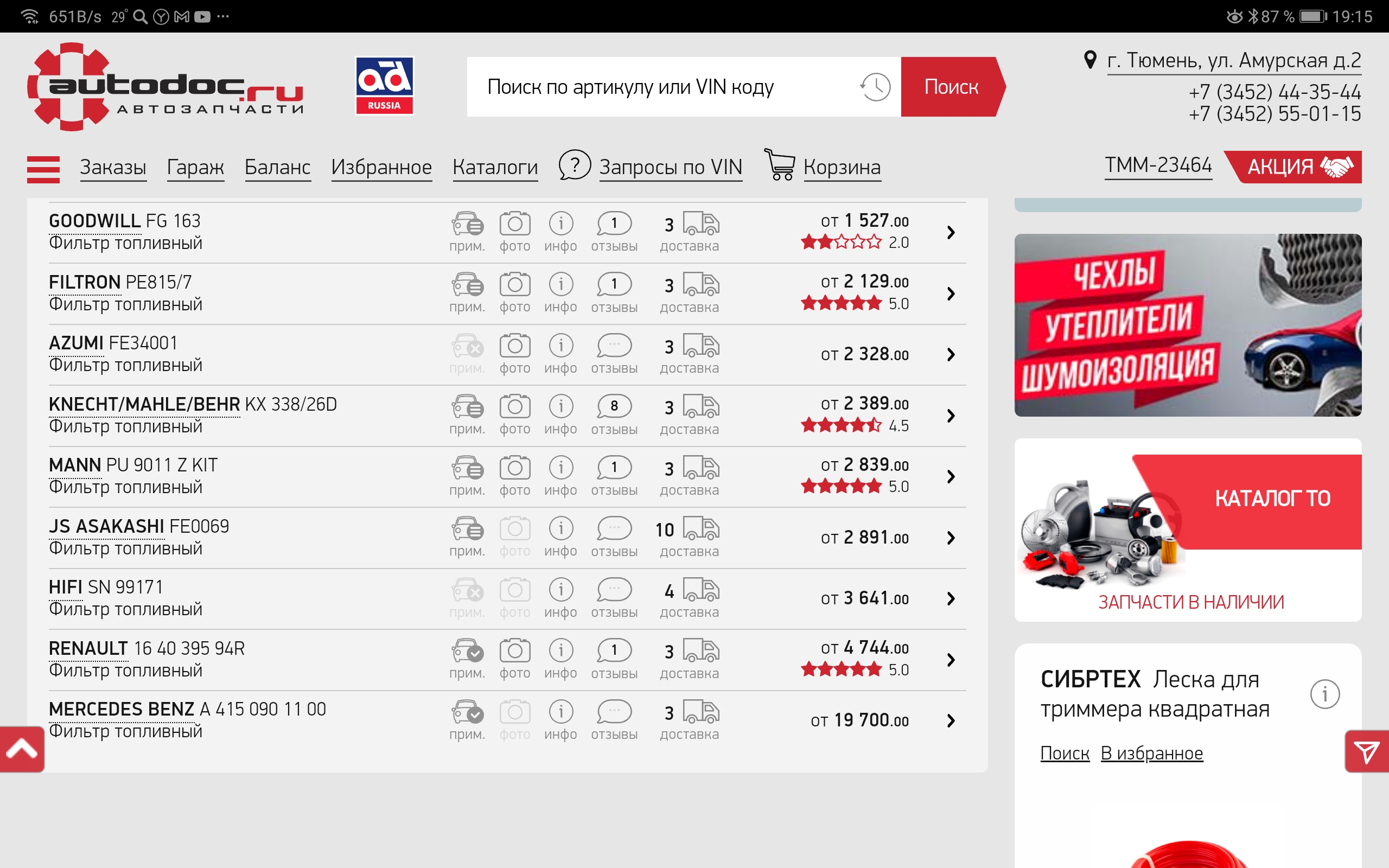Click the Корзина link
Screen dimensions: 1389x868
click(842, 167)
